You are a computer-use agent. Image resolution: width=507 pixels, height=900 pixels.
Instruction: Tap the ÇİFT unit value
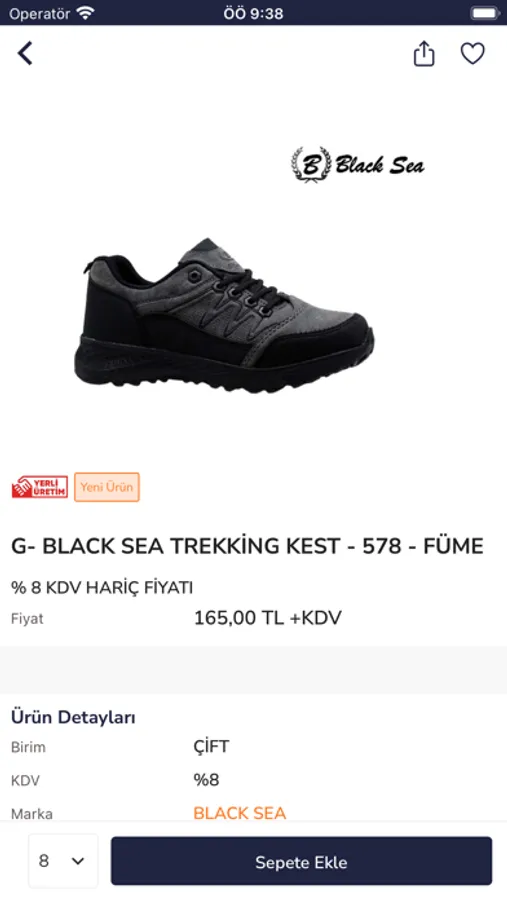[211, 746]
